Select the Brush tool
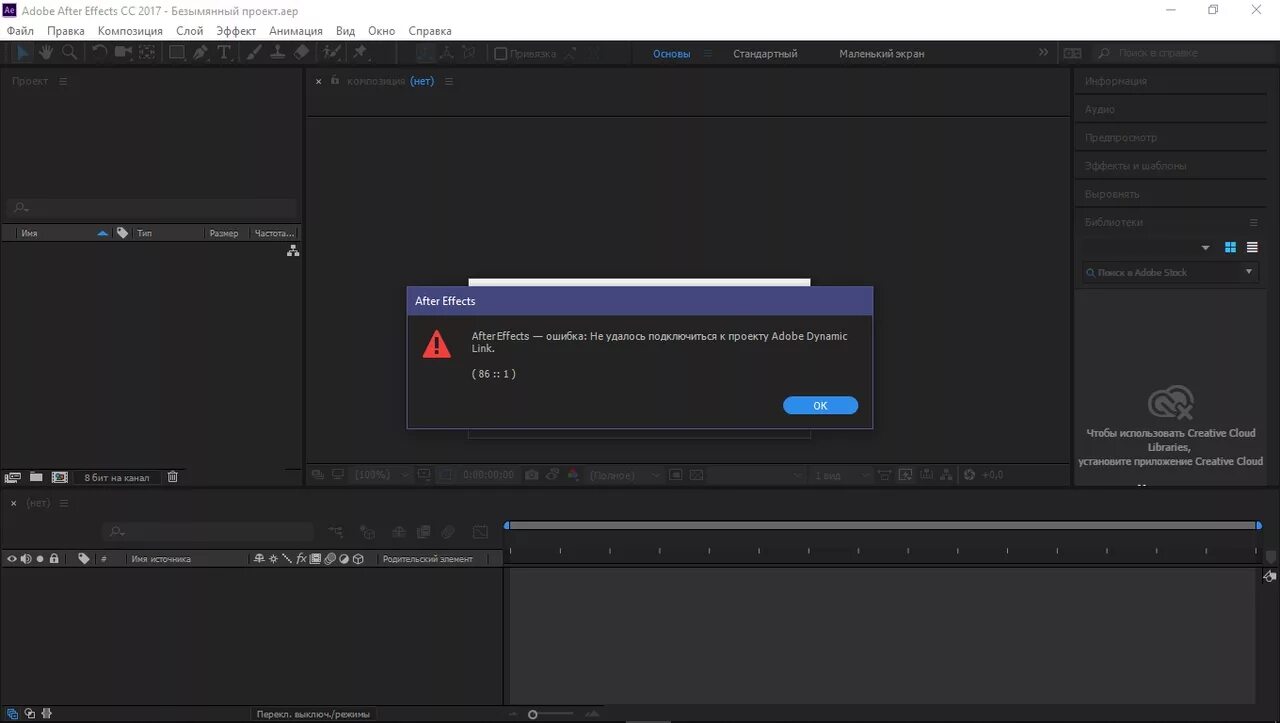 pos(253,53)
